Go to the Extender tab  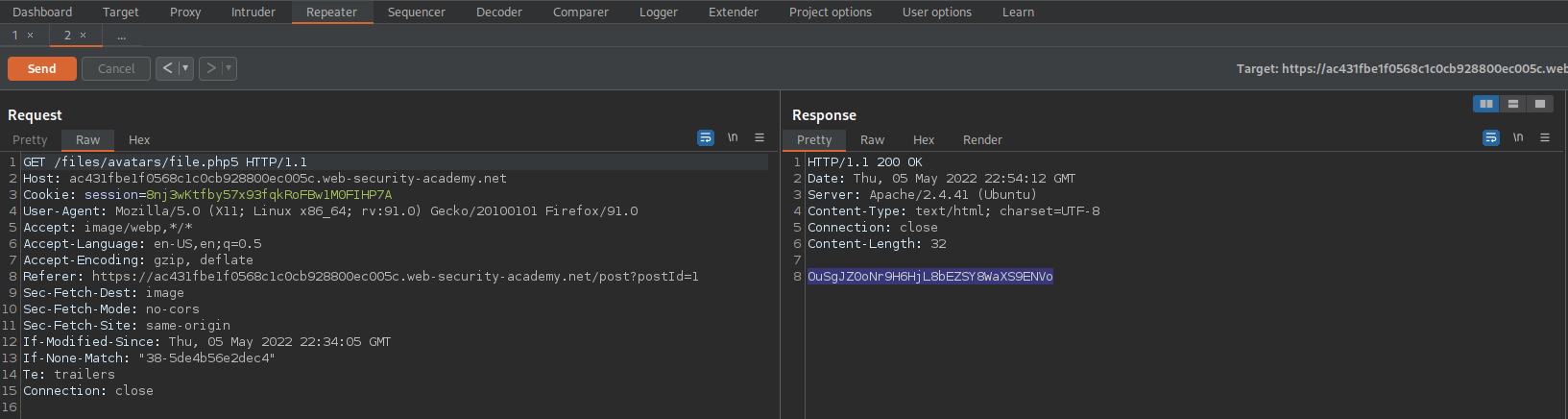pyautogui.click(x=733, y=12)
